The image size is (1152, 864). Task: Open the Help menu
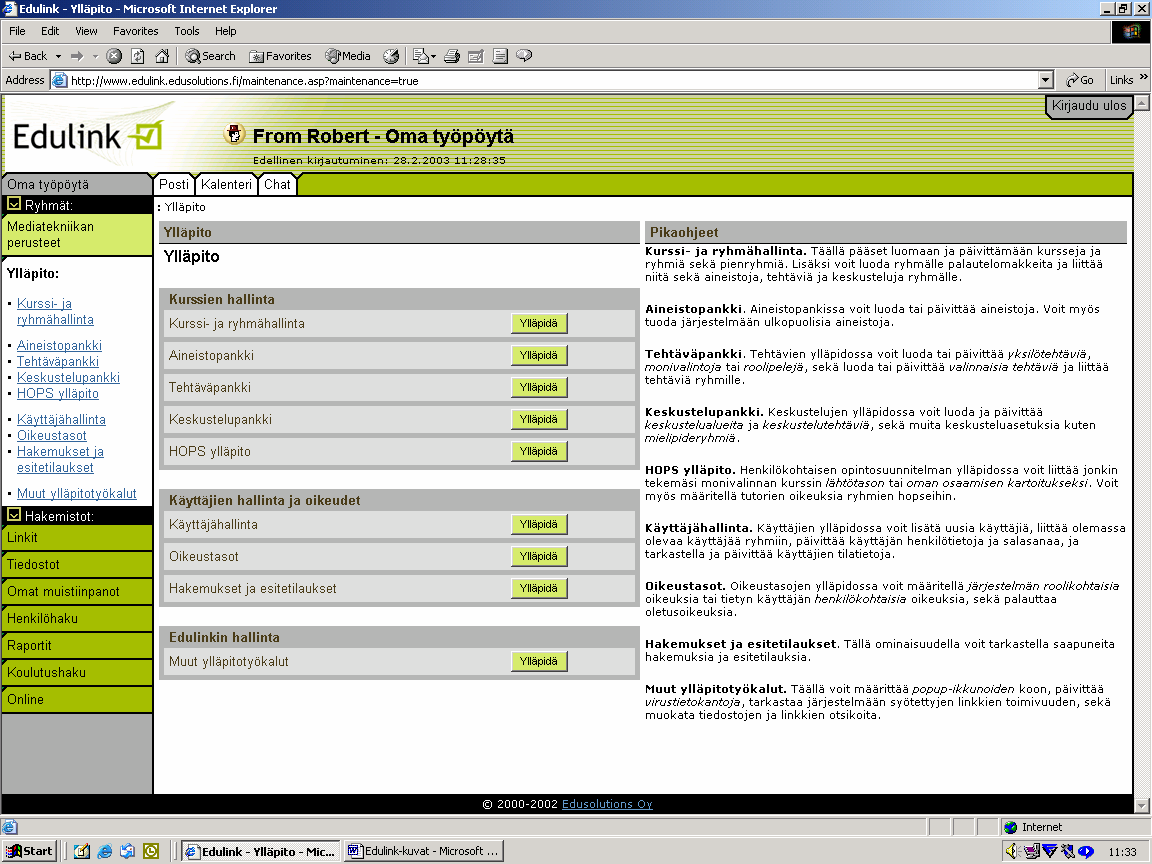point(226,31)
